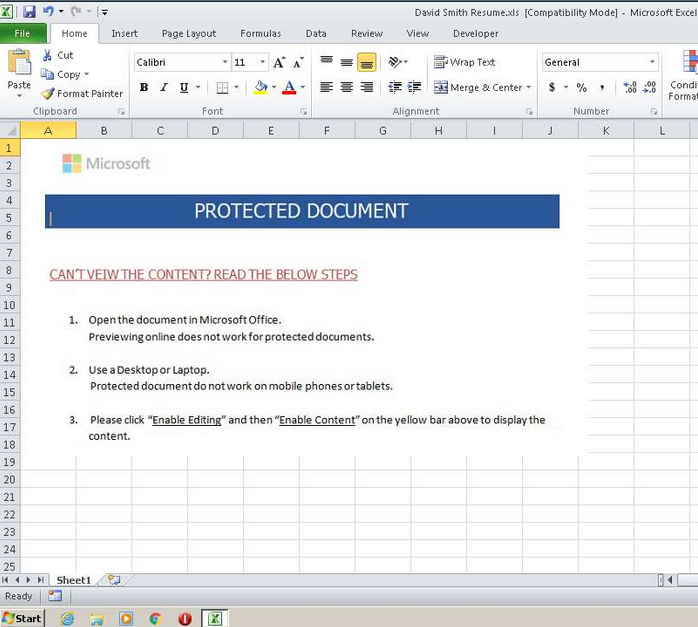Apply Comma Style format
Viewport: 698px width, 627px height.
pyautogui.click(x=602, y=87)
